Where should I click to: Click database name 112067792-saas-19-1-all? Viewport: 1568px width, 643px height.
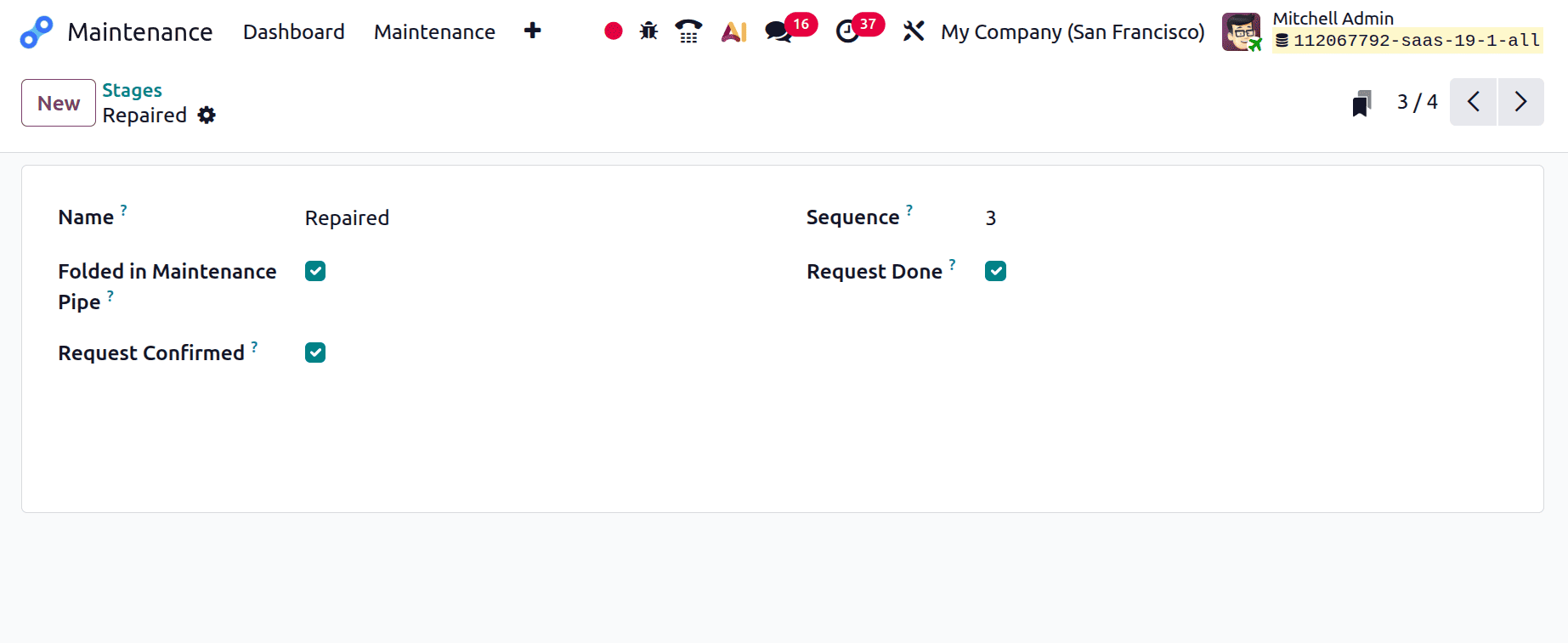click(1408, 41)
